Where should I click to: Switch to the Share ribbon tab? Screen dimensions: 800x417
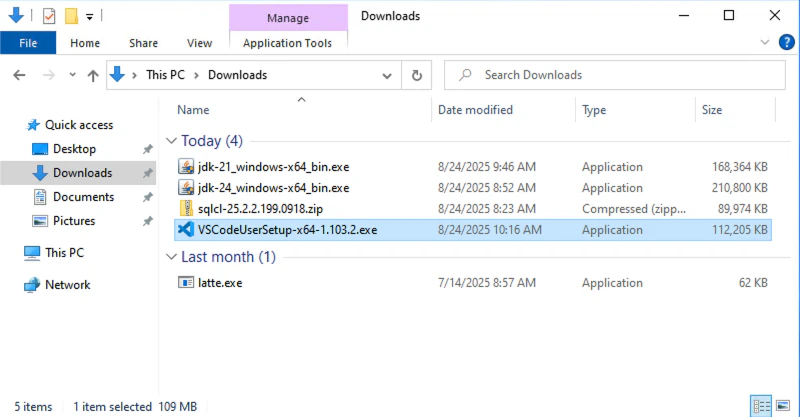143,43
